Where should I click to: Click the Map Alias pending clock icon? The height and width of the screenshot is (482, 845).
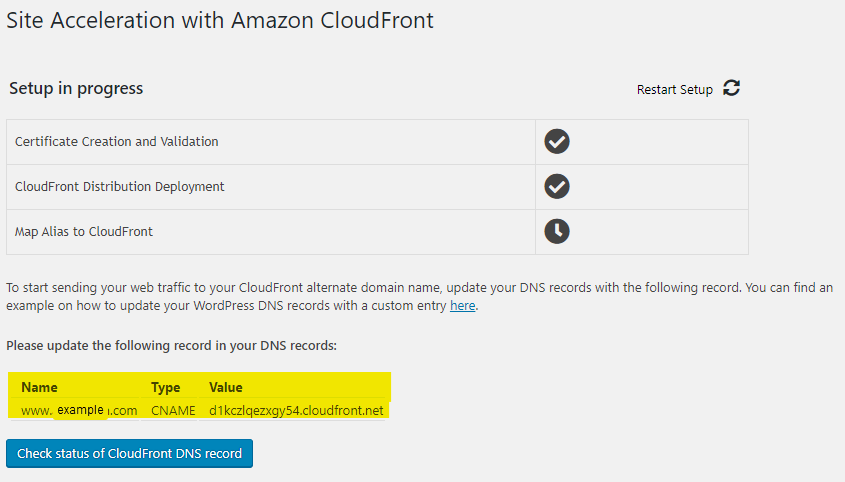click(557, 231)
